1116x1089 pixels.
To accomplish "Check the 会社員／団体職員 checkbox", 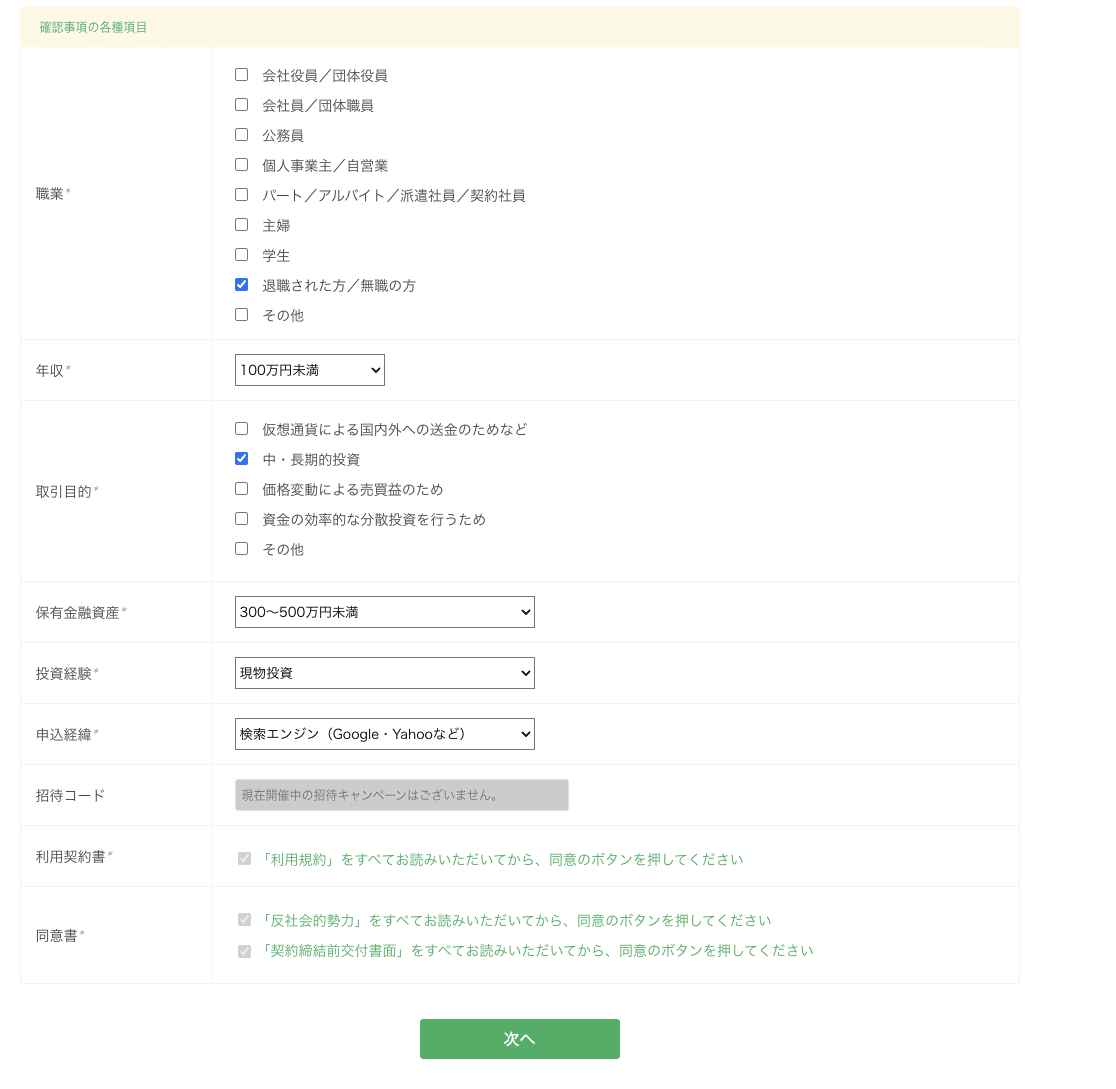I will tap(241, 104).
